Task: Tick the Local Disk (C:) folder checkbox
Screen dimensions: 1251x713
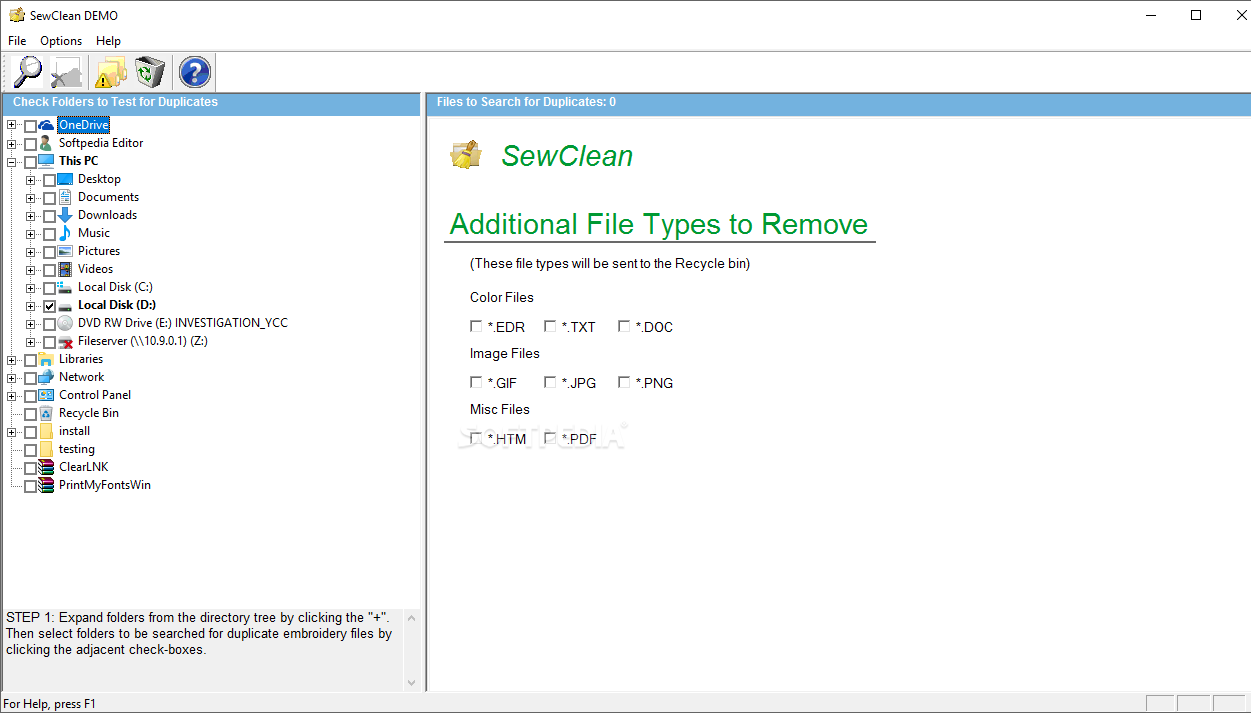Action: pos(49,288)
